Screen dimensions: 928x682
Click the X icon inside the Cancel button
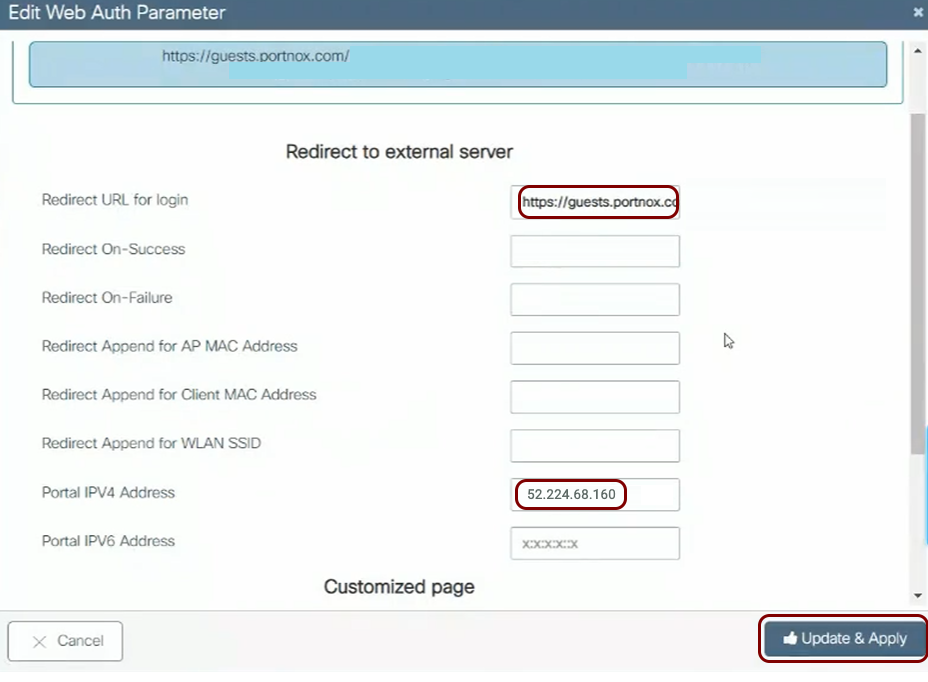click(40, 642)
